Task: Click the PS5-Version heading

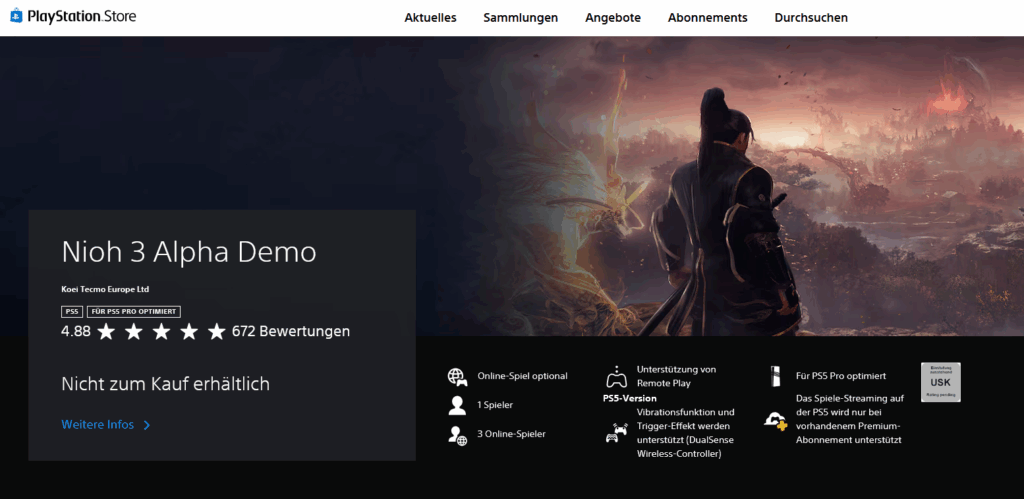Action: [x=630, y=398]
